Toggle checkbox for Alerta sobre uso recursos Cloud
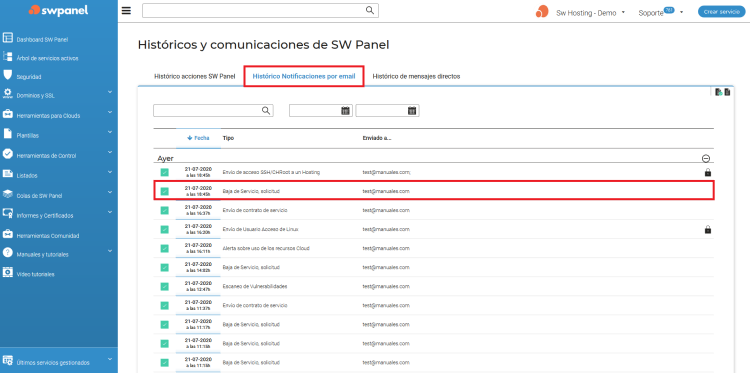Image resolution: width=750 pixels, height=373 pixels. click(x=165, y=249)
